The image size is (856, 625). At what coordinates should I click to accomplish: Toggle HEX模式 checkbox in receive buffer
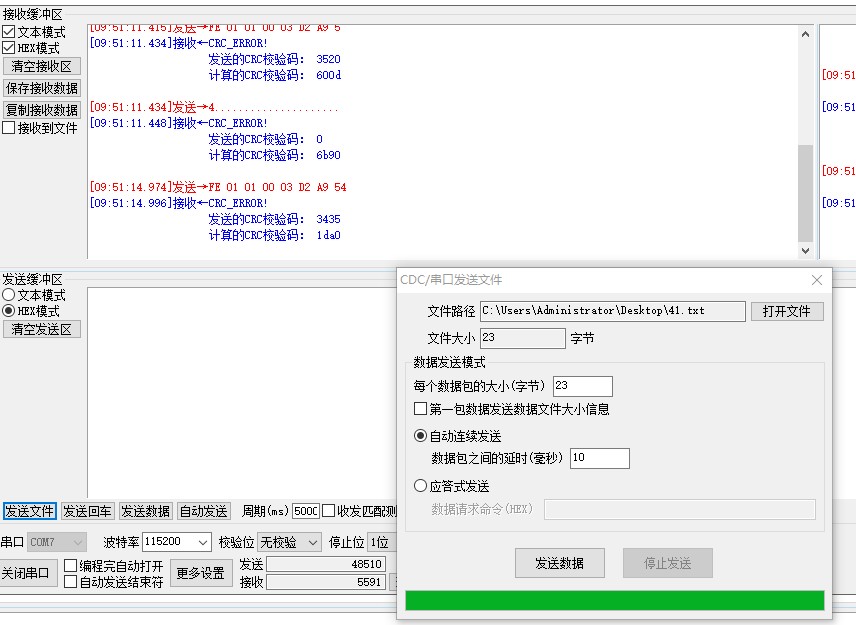[x=9, y=47]
